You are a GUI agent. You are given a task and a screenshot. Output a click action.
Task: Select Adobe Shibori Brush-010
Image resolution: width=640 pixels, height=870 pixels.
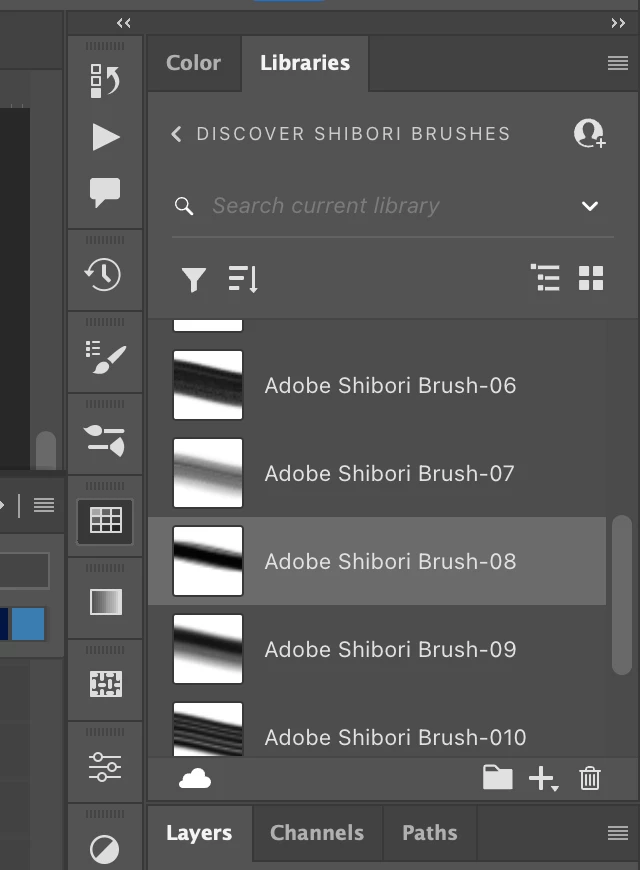click(377, 726)
